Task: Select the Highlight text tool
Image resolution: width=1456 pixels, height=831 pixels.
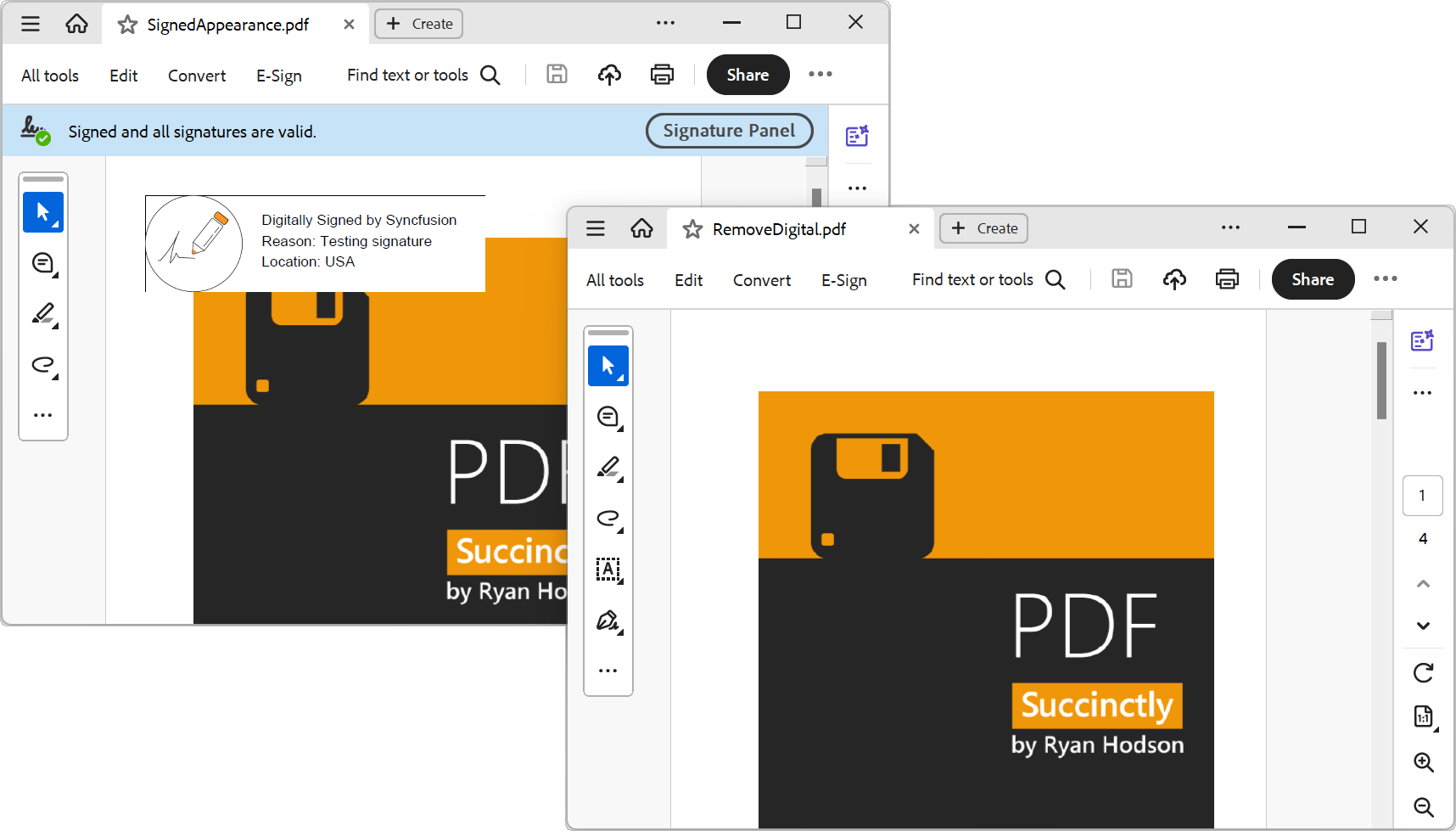Action: (608, 468)
